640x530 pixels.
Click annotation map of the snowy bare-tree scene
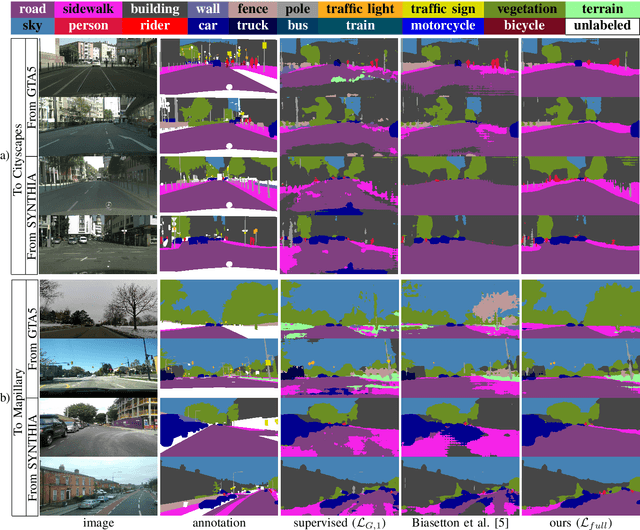pyautogui.click(x=219, y=309)
